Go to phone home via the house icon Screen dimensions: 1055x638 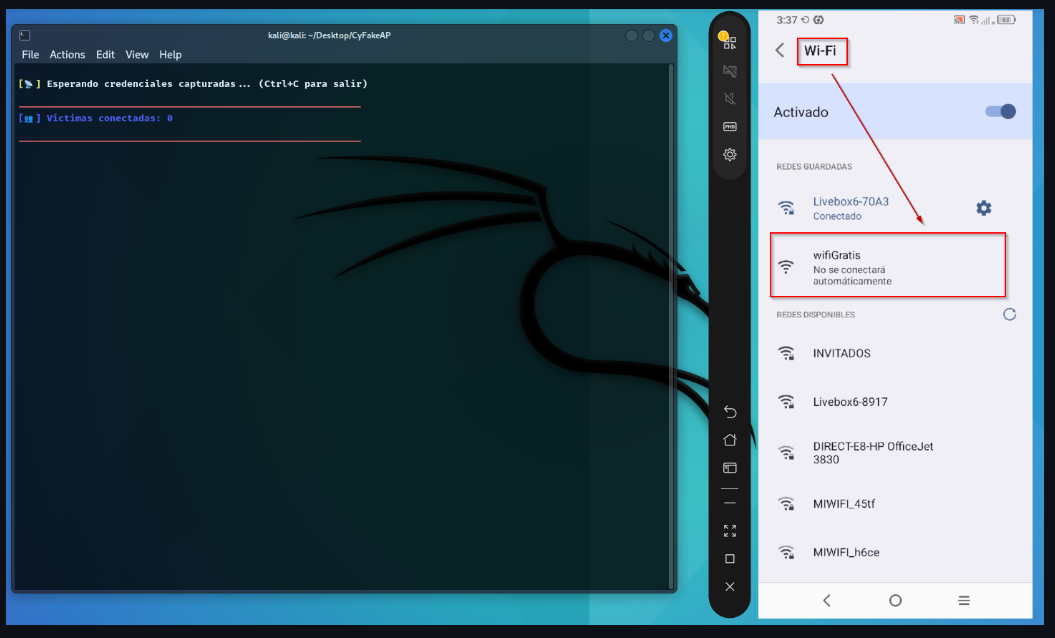[x=730, y=439]
